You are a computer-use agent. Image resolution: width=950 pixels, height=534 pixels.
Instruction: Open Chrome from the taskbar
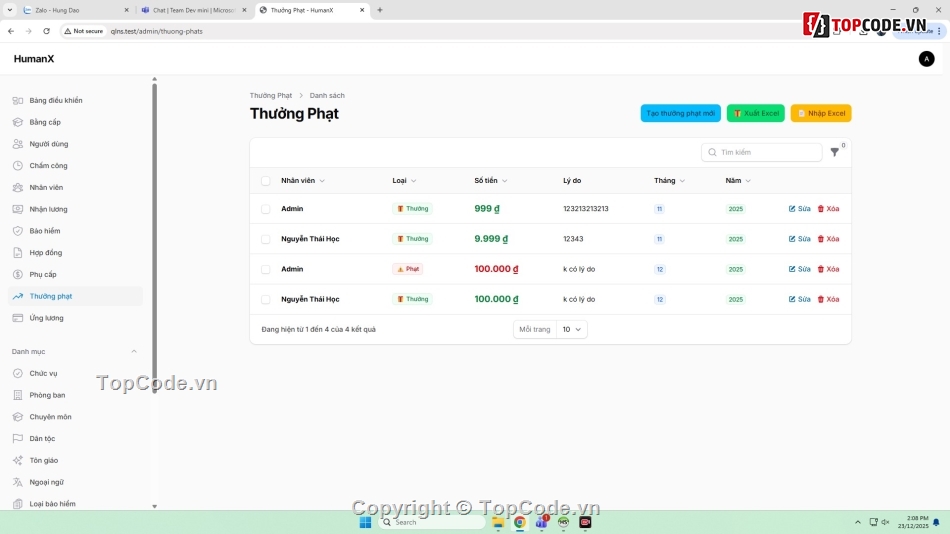[519, 522]
